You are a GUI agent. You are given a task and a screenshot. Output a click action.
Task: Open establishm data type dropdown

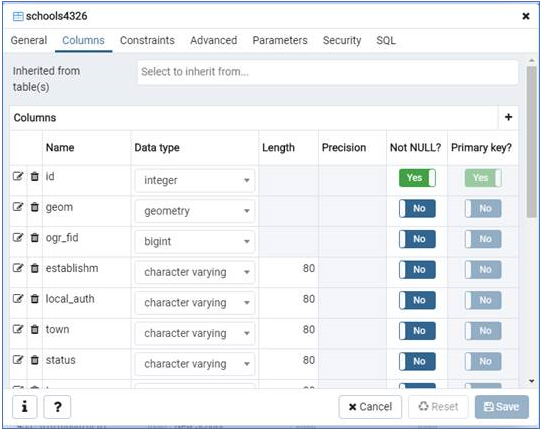click(x=195, y=272)
